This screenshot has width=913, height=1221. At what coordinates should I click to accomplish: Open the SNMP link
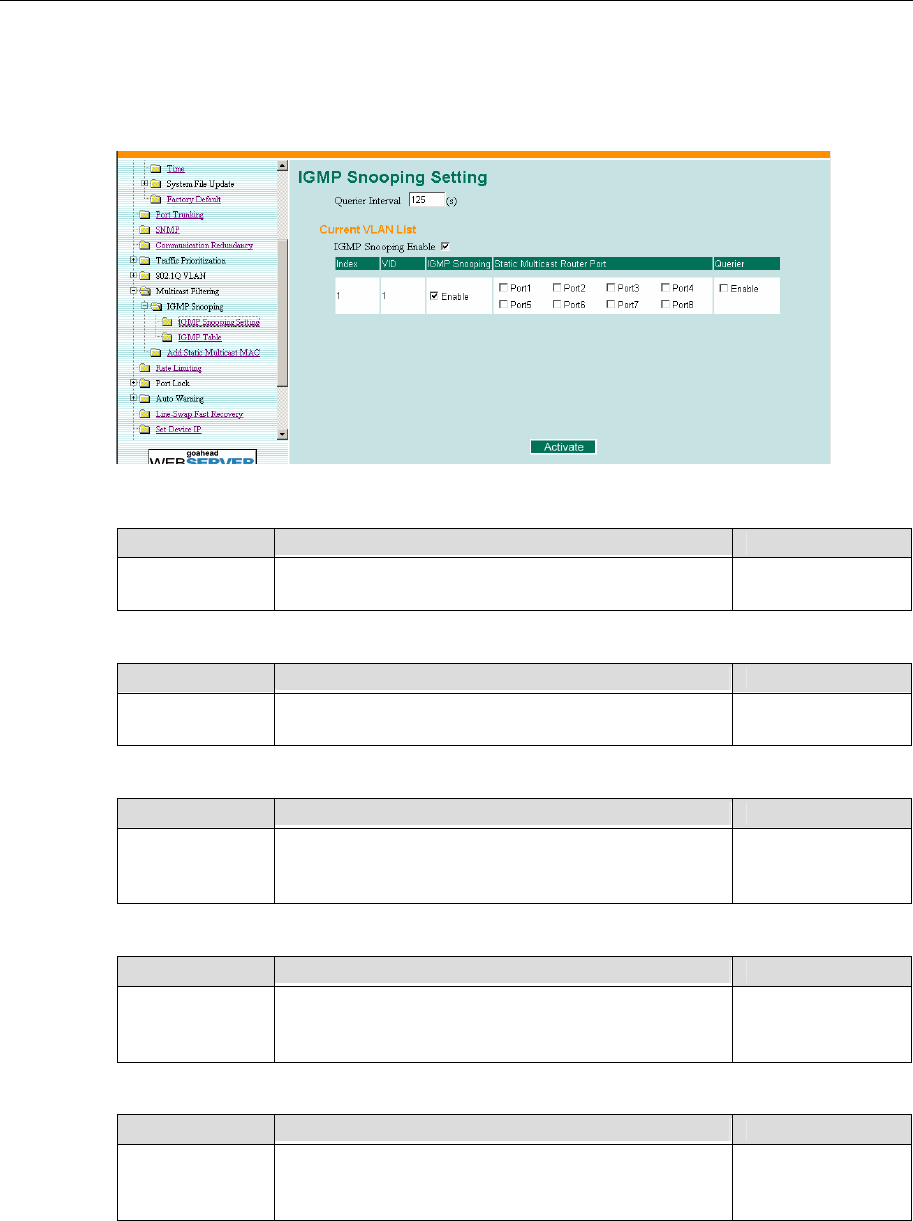point(166,230)
